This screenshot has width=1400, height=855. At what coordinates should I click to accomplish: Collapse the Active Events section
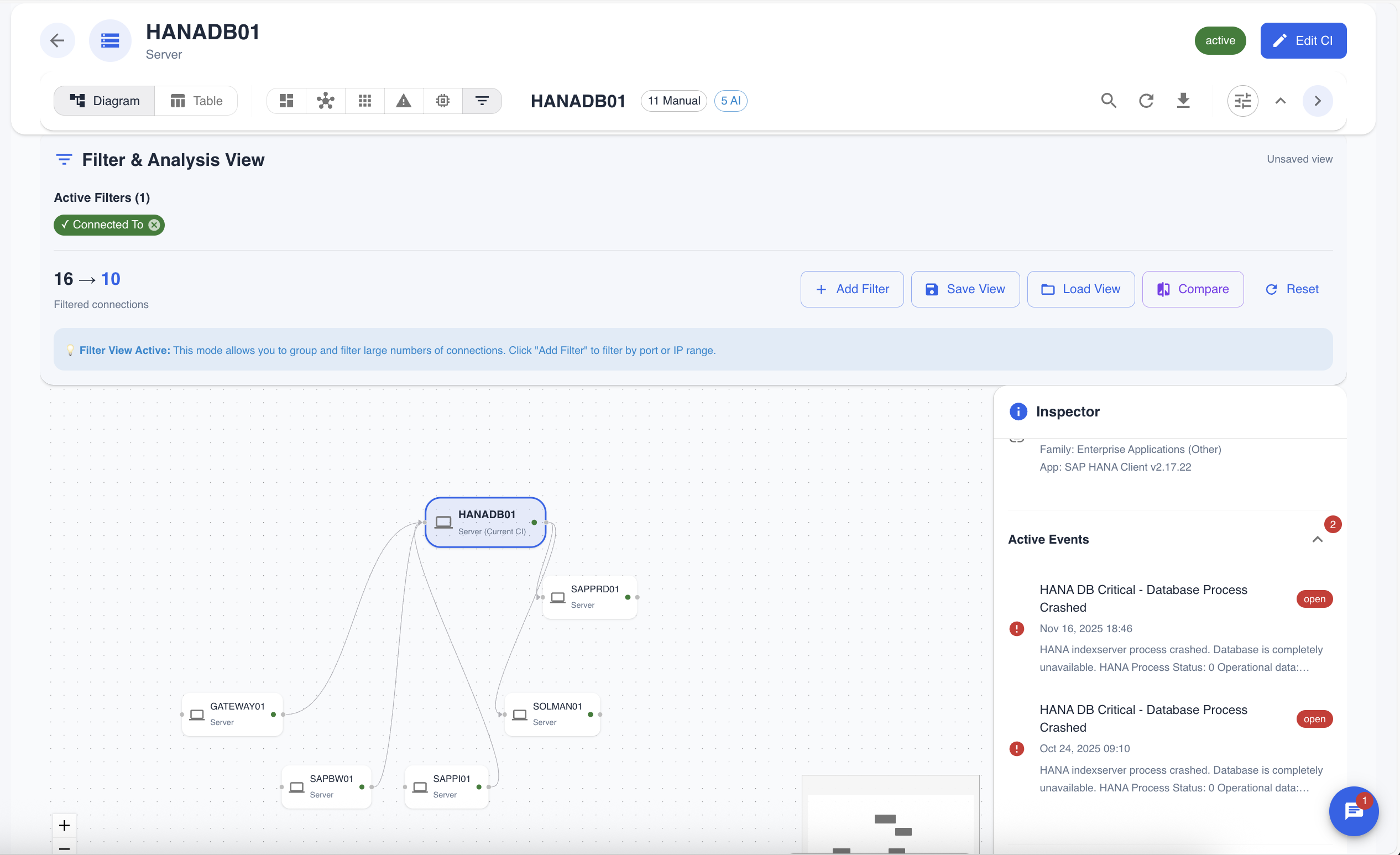click(1317, 540)
